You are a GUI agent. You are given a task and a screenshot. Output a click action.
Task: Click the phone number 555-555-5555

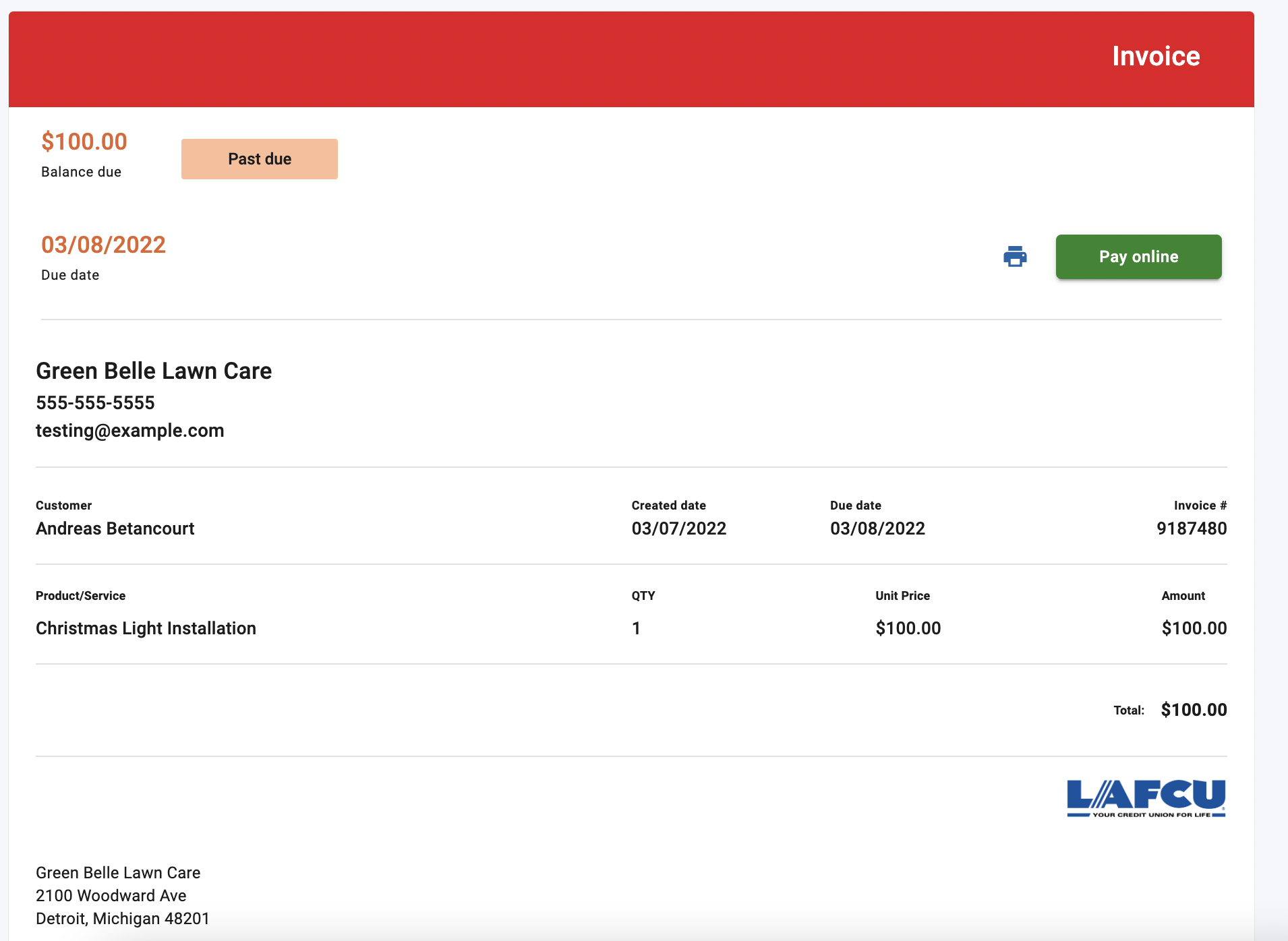click(x=95, y=402)
